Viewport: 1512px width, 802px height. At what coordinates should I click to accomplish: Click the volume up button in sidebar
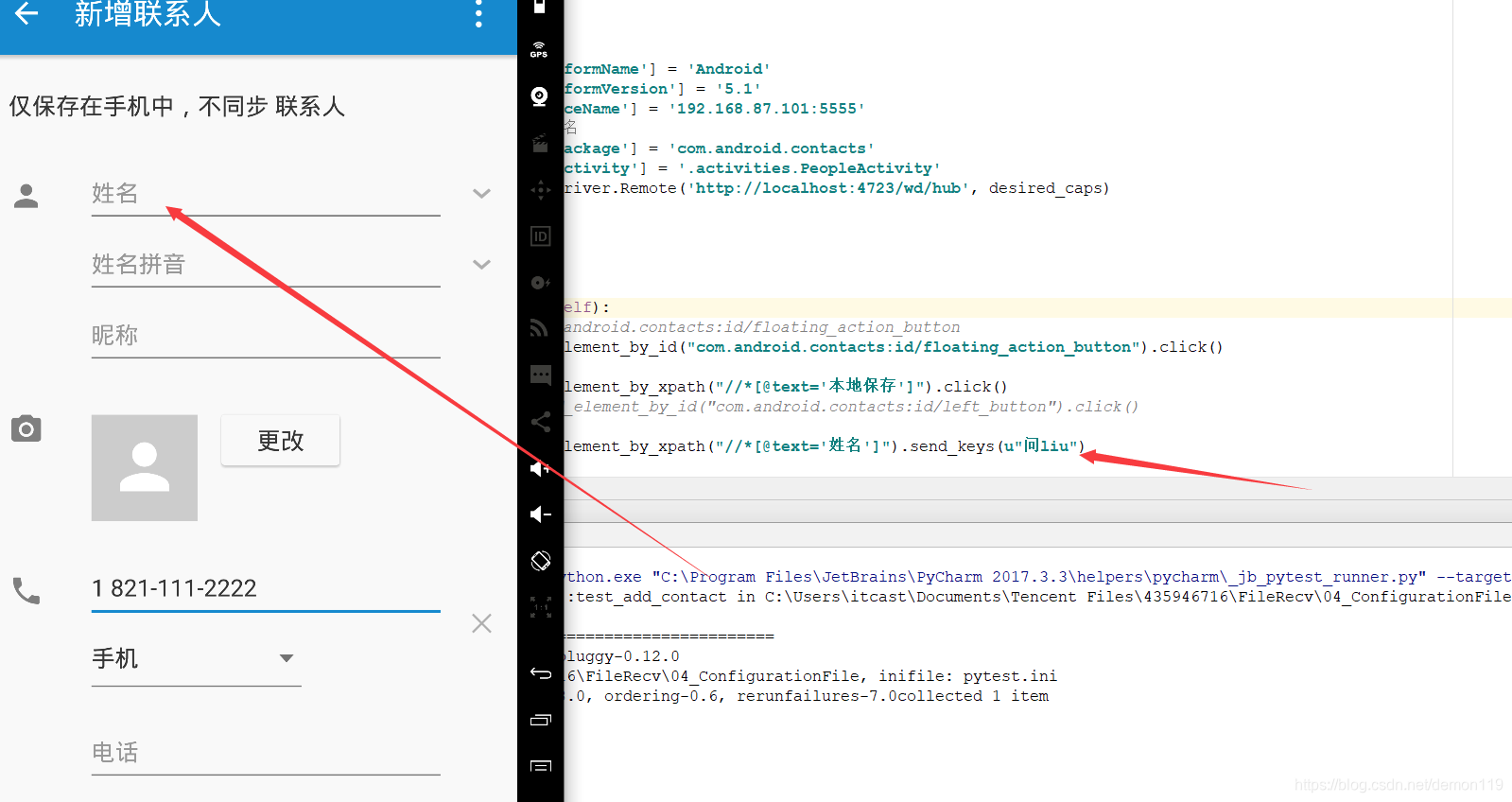click(x=540, y=468)
